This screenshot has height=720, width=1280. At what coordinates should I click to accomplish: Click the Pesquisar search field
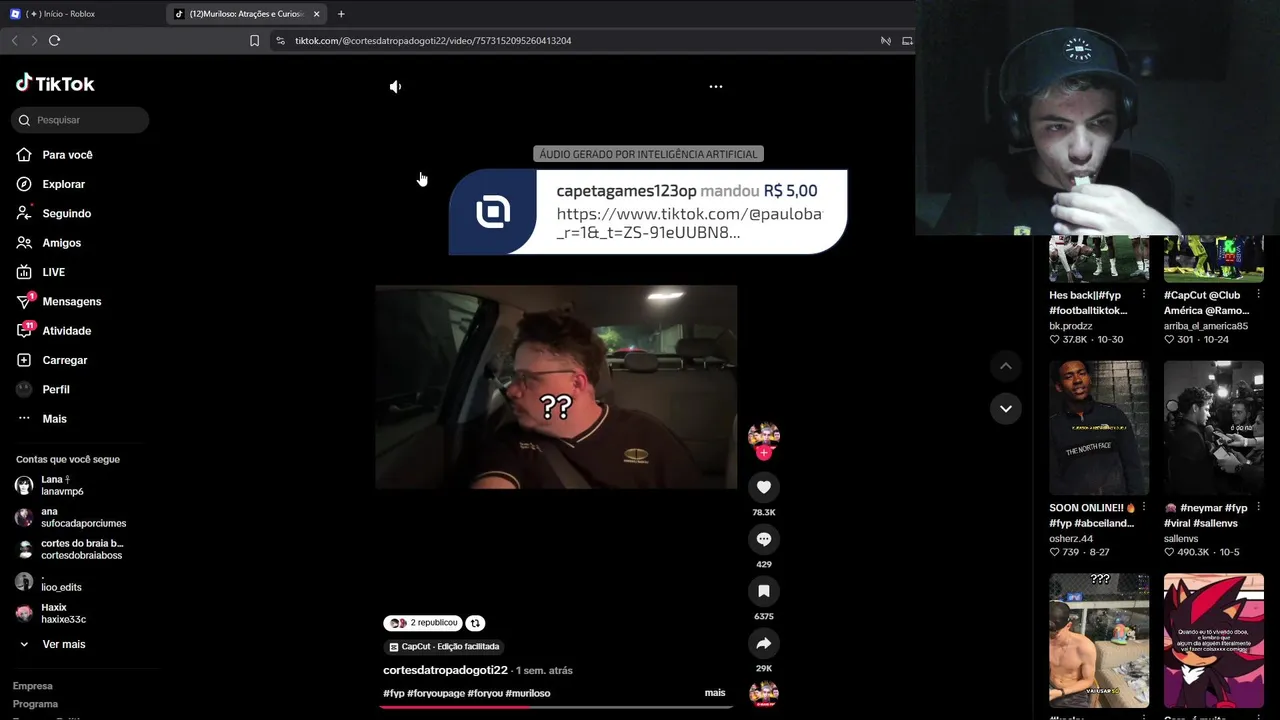[80, 120]
